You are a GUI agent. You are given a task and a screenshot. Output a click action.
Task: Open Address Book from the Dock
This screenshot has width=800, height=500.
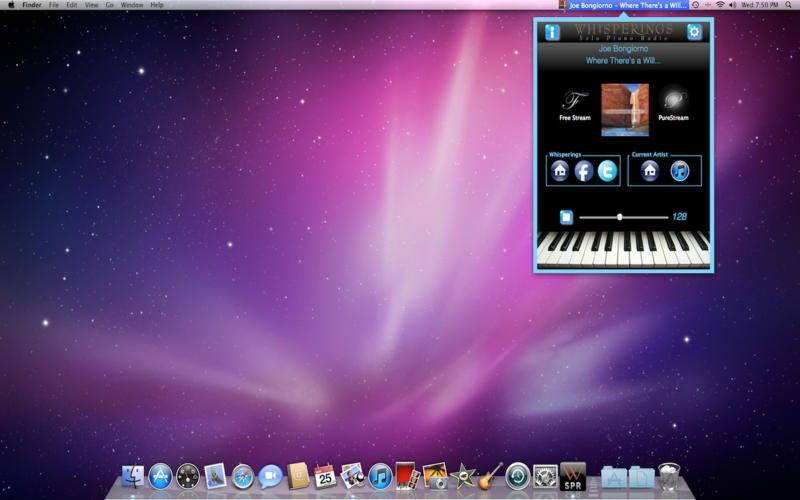[298, 476]
